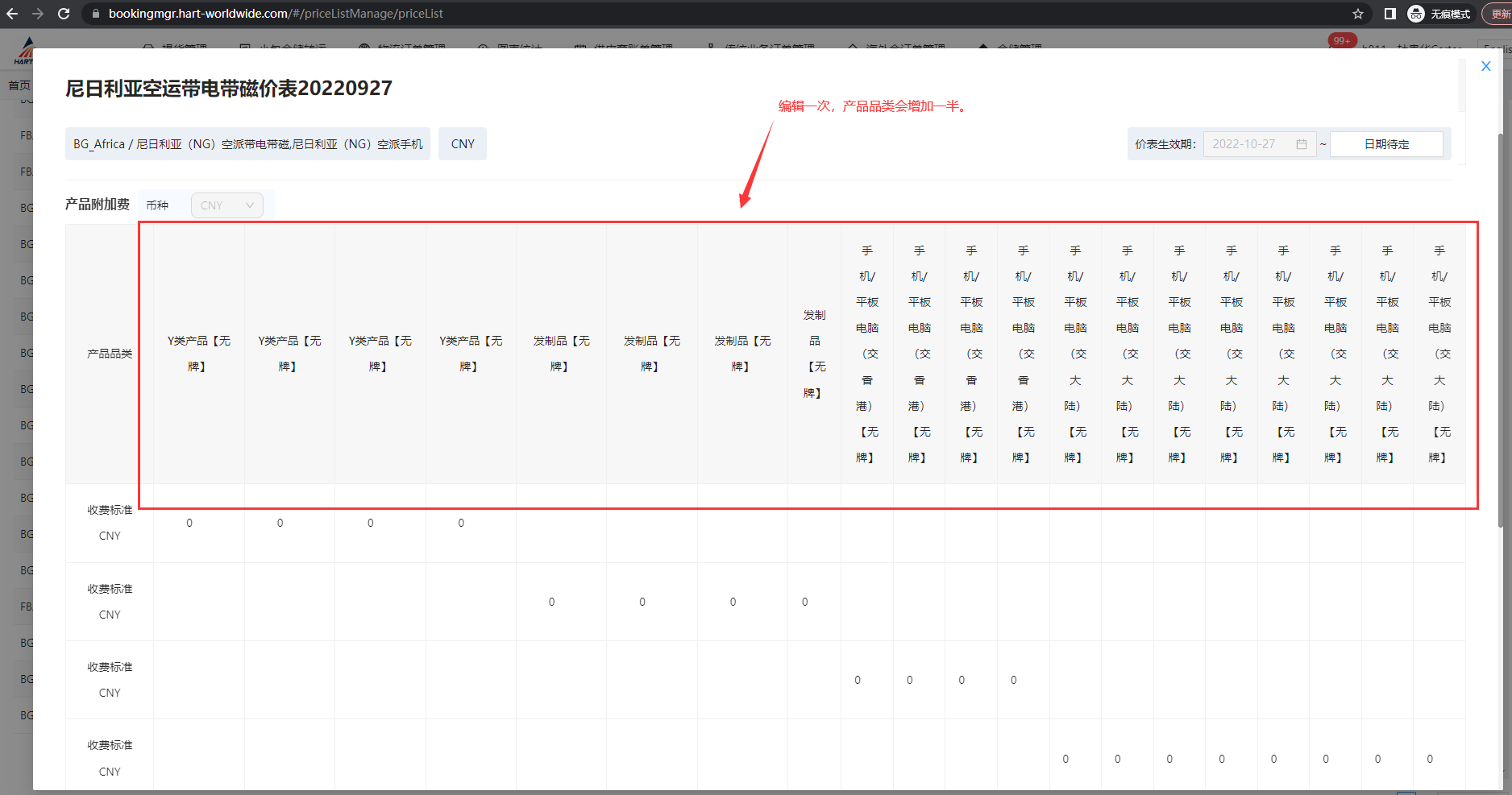The image size is (1512, 795).
Task: Click the dialog's vertical scrollbar
Action: 1500,322
